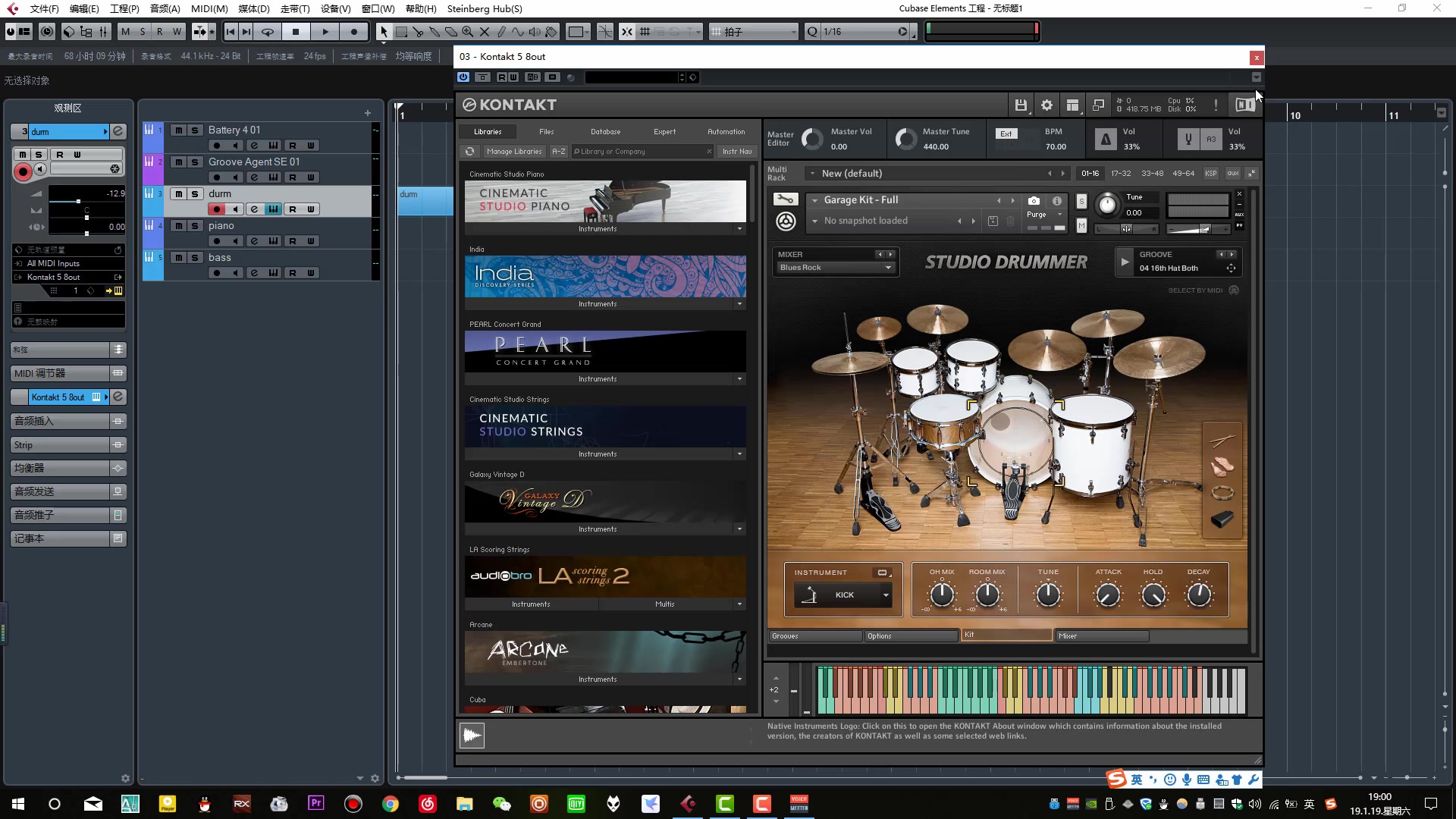Mute the Battery 4 01 track
The width and height of the screenshot is (1456, 819).
pyautogui.click(x=178, y=130)
